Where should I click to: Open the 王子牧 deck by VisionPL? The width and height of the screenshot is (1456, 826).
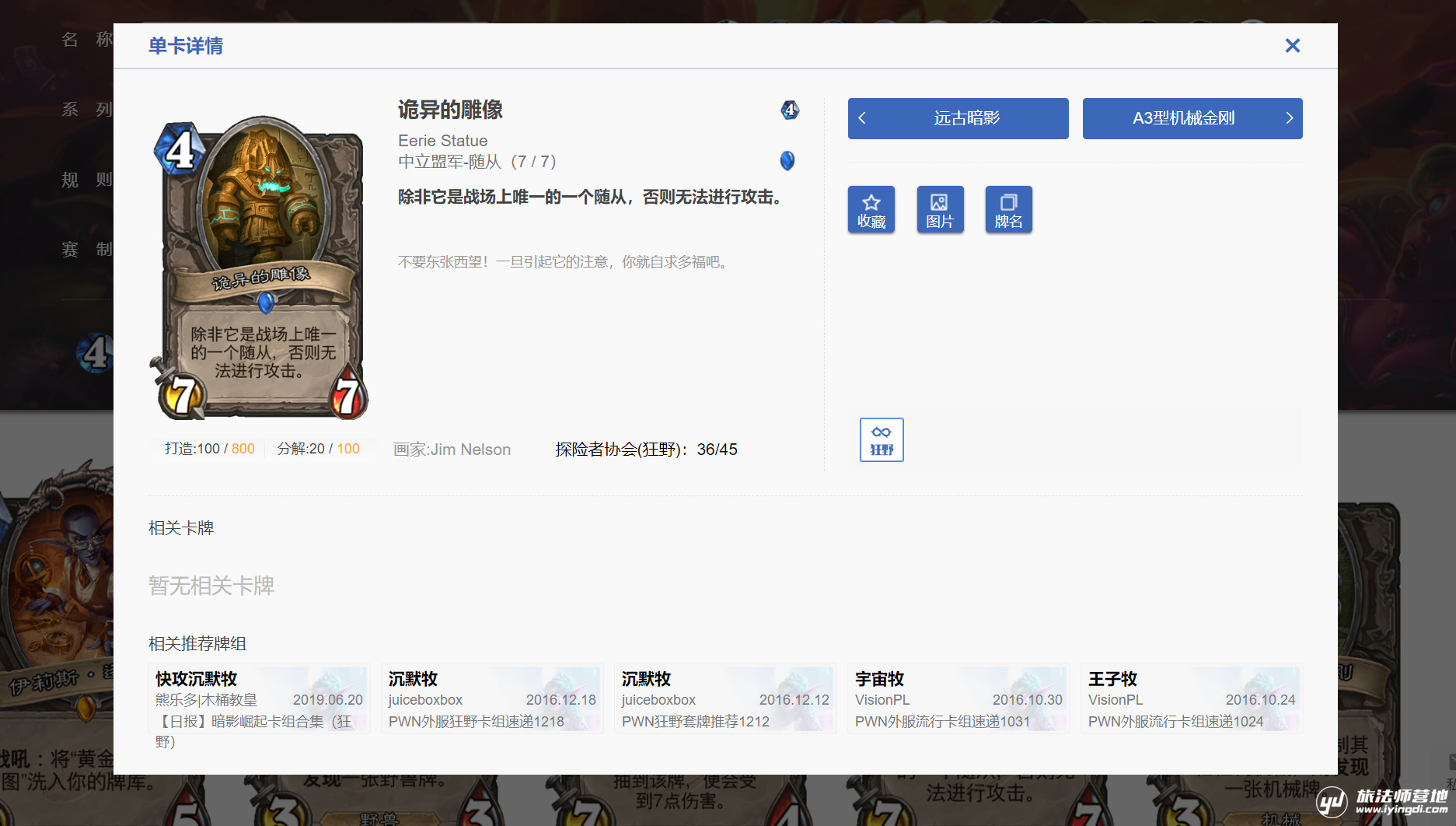[1192, 699]
